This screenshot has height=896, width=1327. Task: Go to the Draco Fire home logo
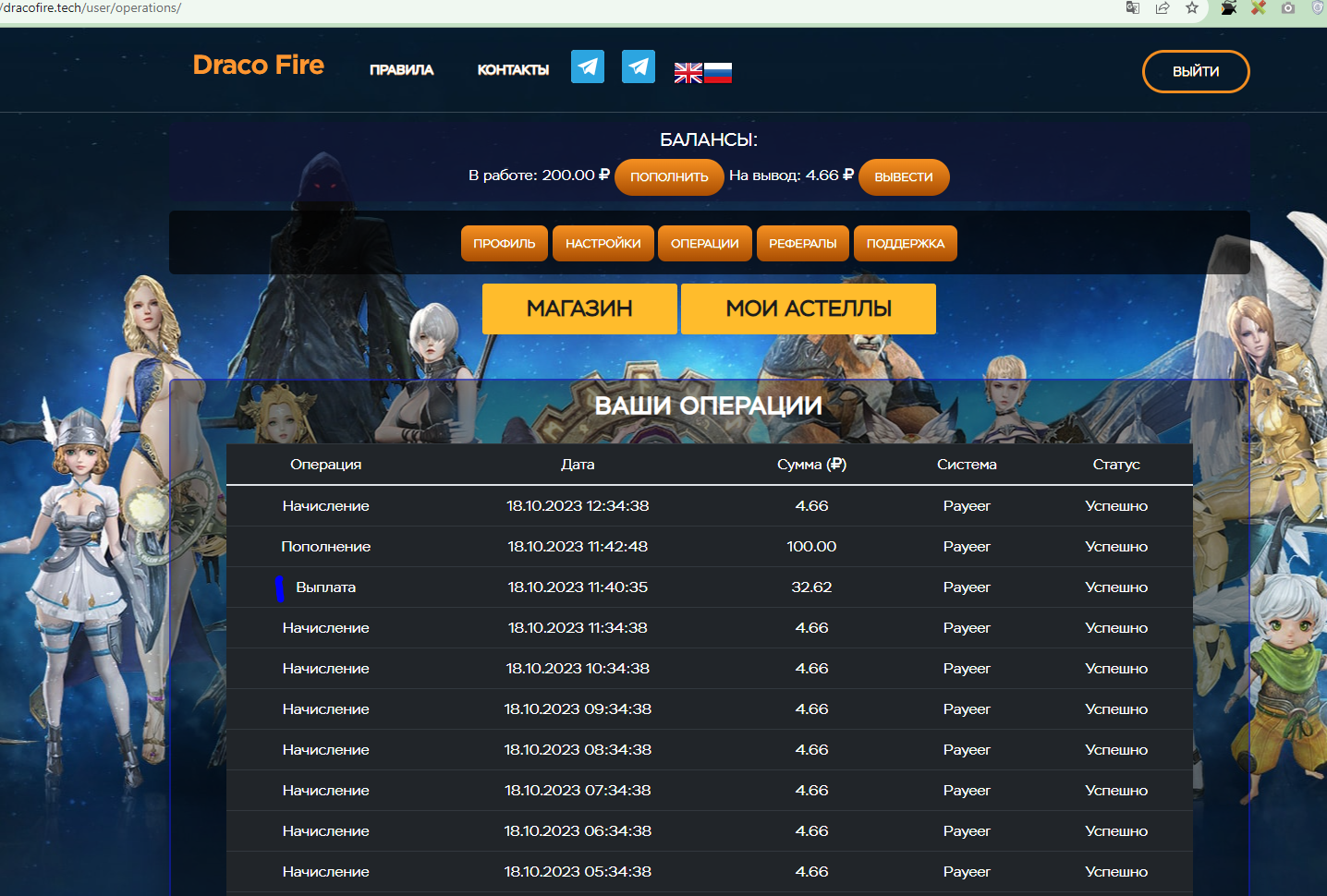(x=259, y=65)
